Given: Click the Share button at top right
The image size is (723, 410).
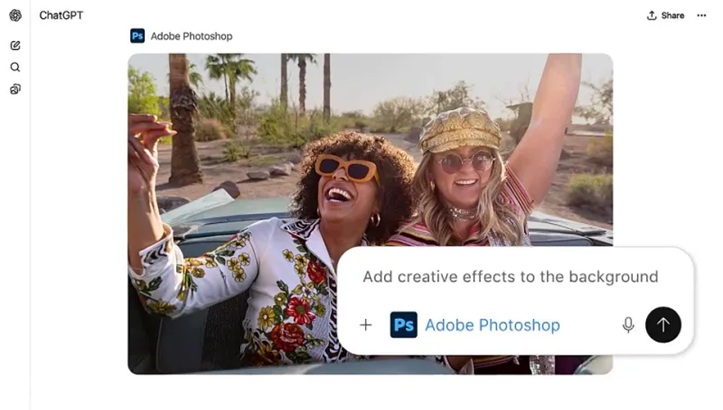Looking at the screenshot, I should (x=665, y=15).
